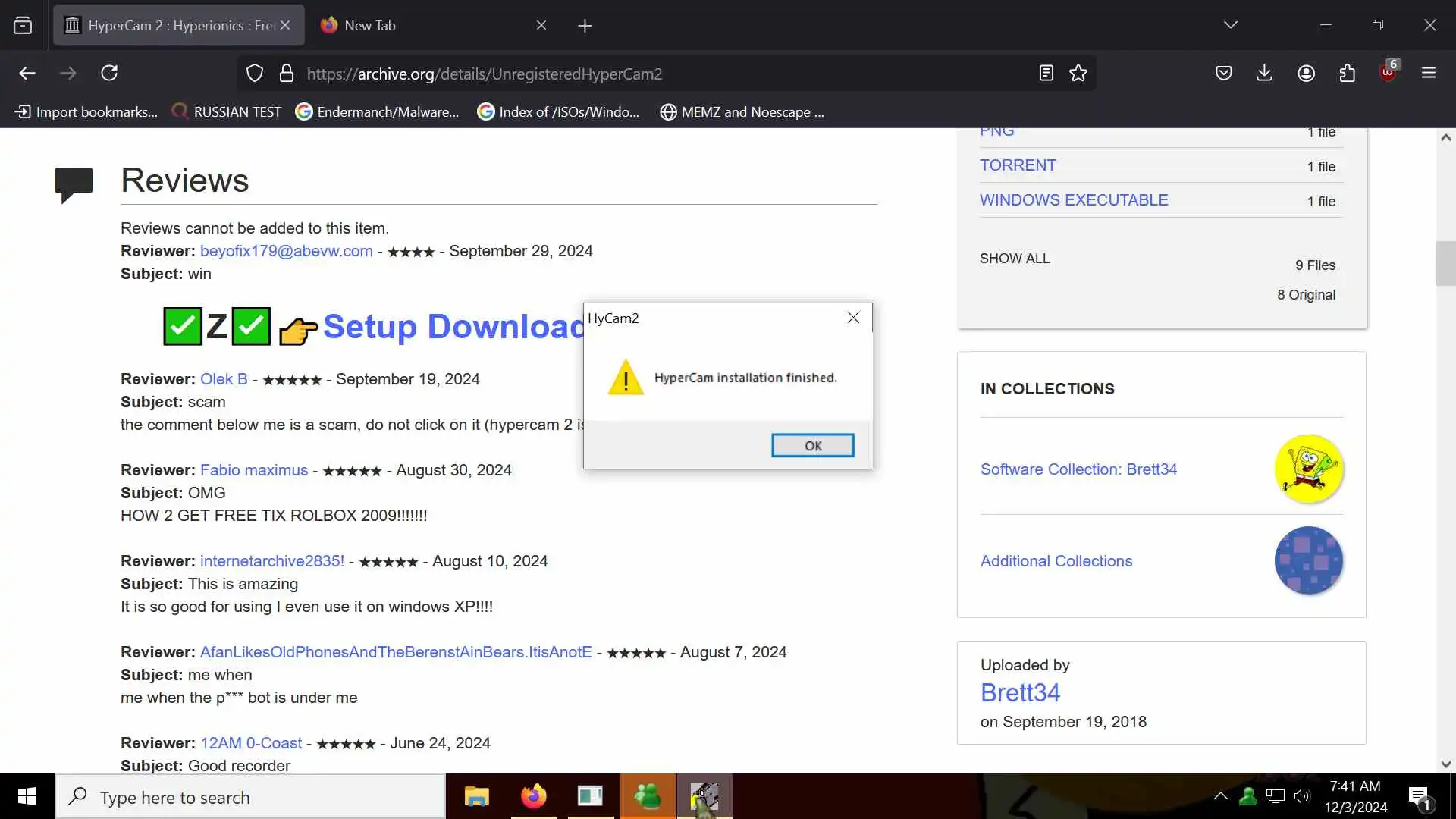This screenshot has height=819, width=1456.
Task: Open the Save to Pocket icon
Action: pyautogui.click(x=1223, y=73)
